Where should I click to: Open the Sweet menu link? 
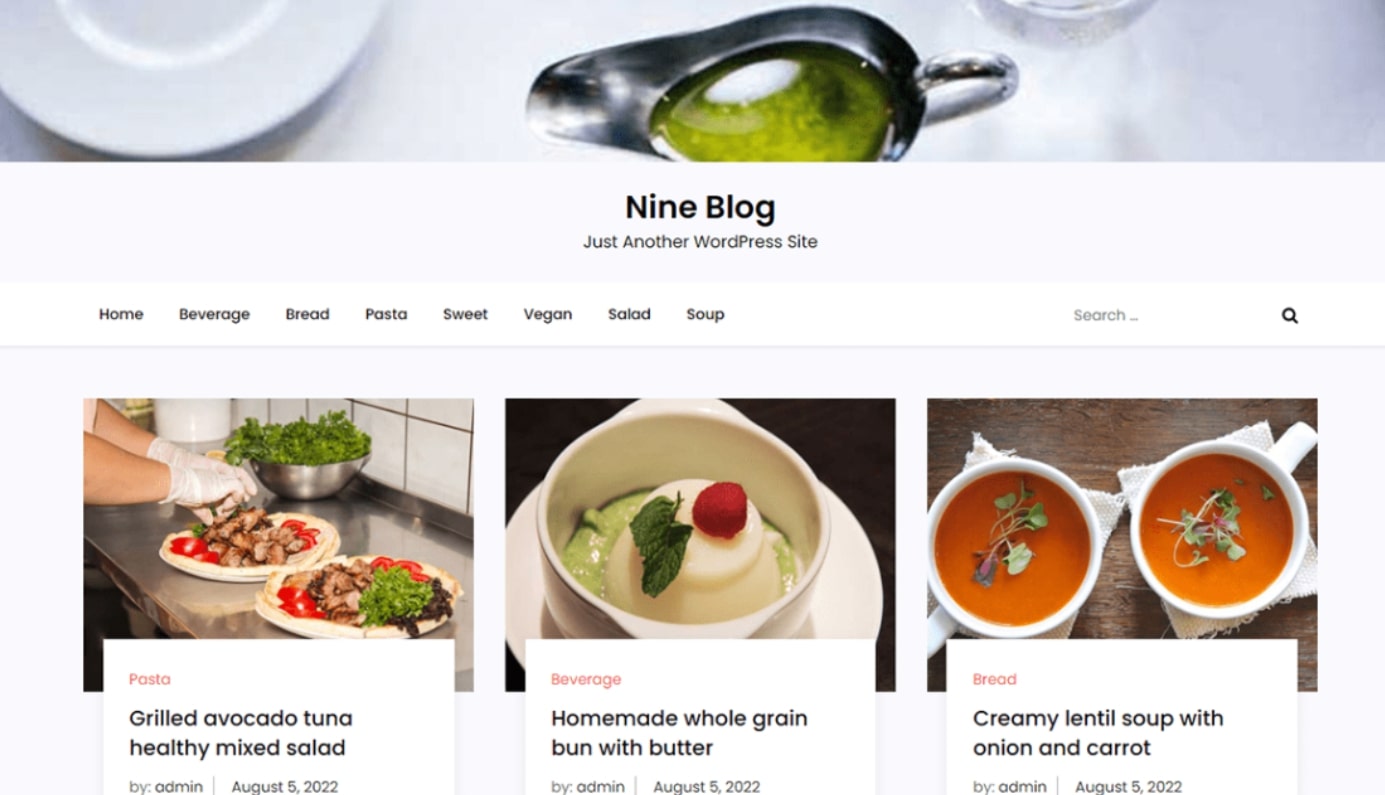coord(465,314)
